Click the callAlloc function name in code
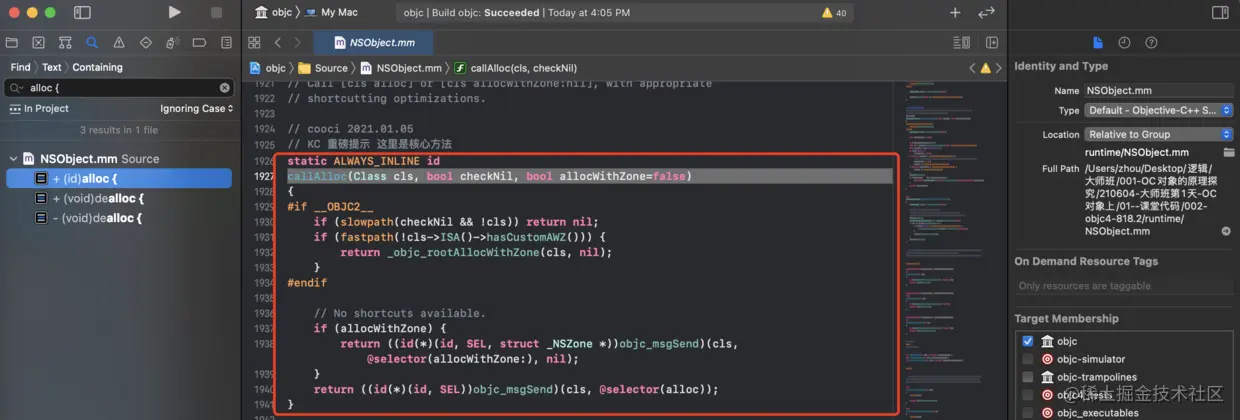This screenshot has height=420, width=1240. point(317,176)
